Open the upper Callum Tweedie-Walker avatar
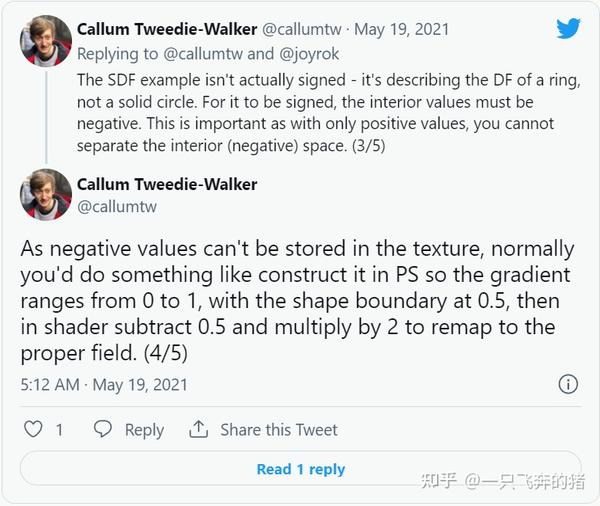This screenshot has height=506, width=600. click(46, 41)
